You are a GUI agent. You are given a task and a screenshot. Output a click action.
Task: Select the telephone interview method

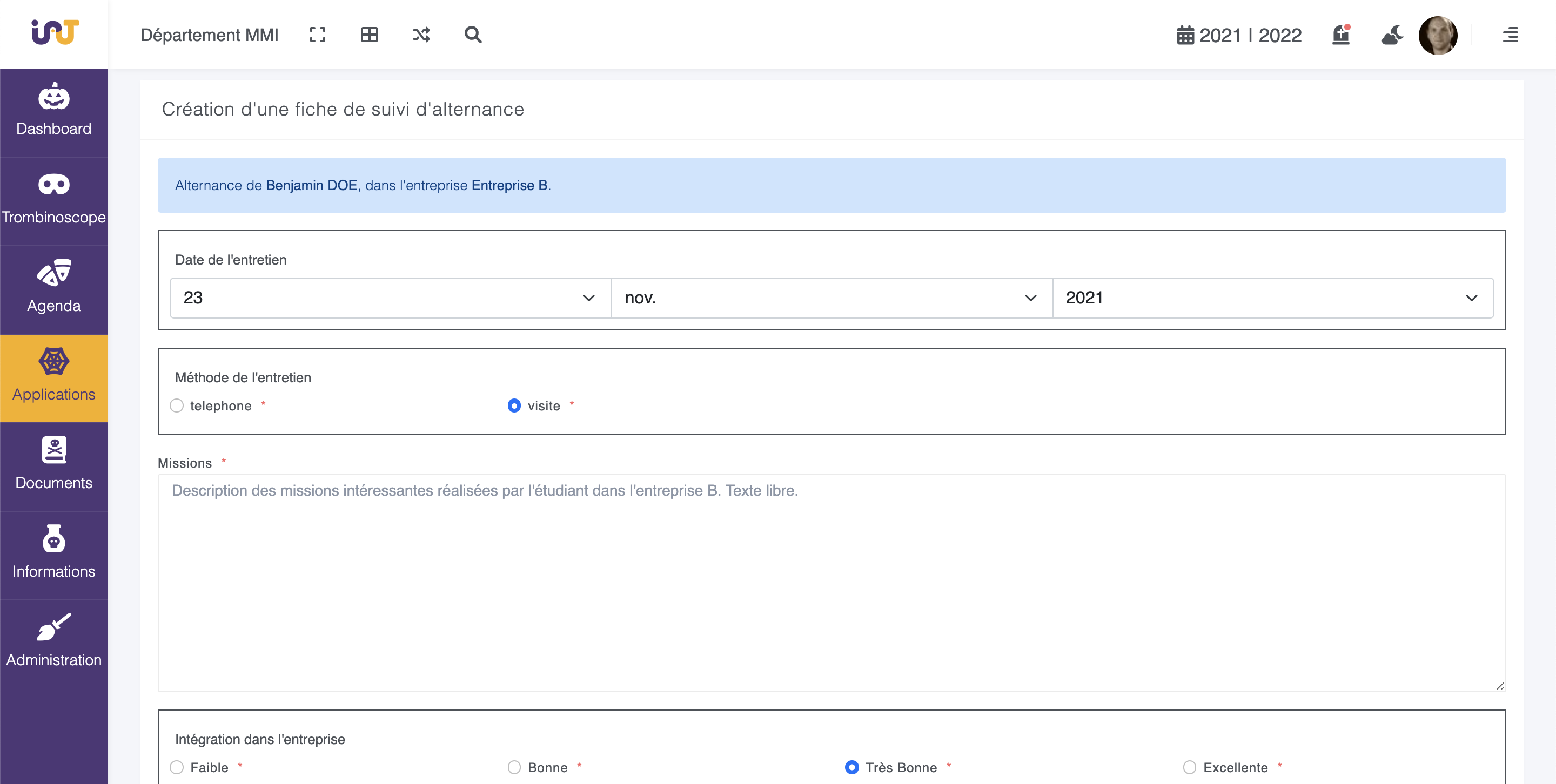coord(177,405)
